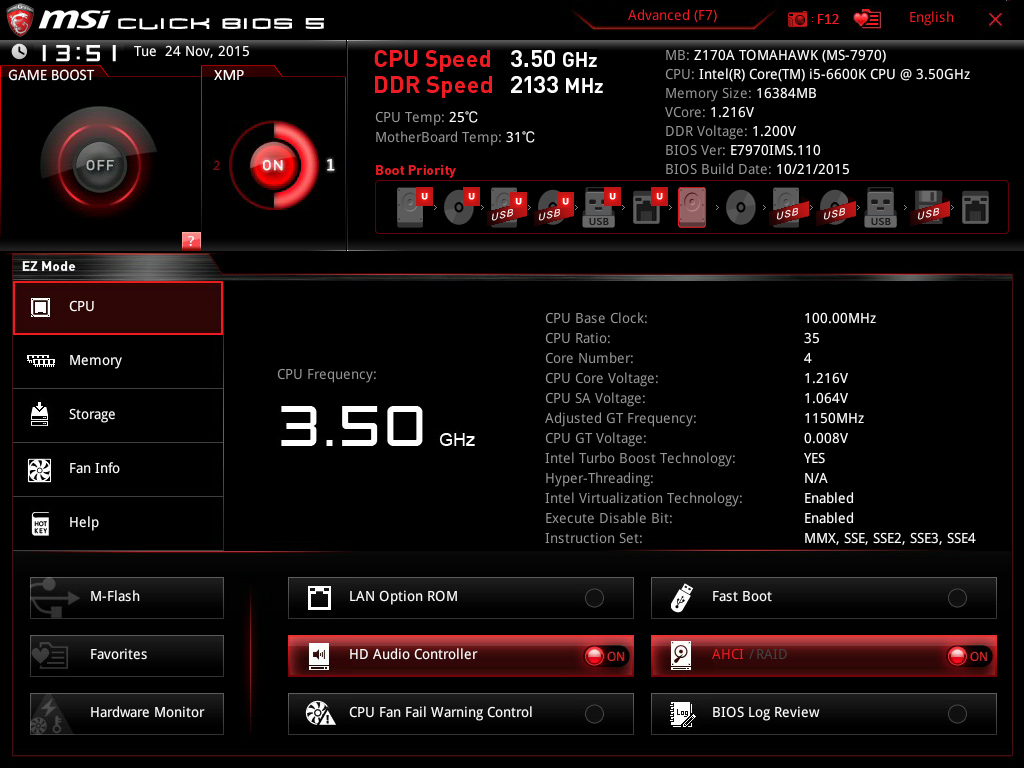Select the UEFI network boot device
This screenshot has width=1024, height=768.
coord(648,208)
